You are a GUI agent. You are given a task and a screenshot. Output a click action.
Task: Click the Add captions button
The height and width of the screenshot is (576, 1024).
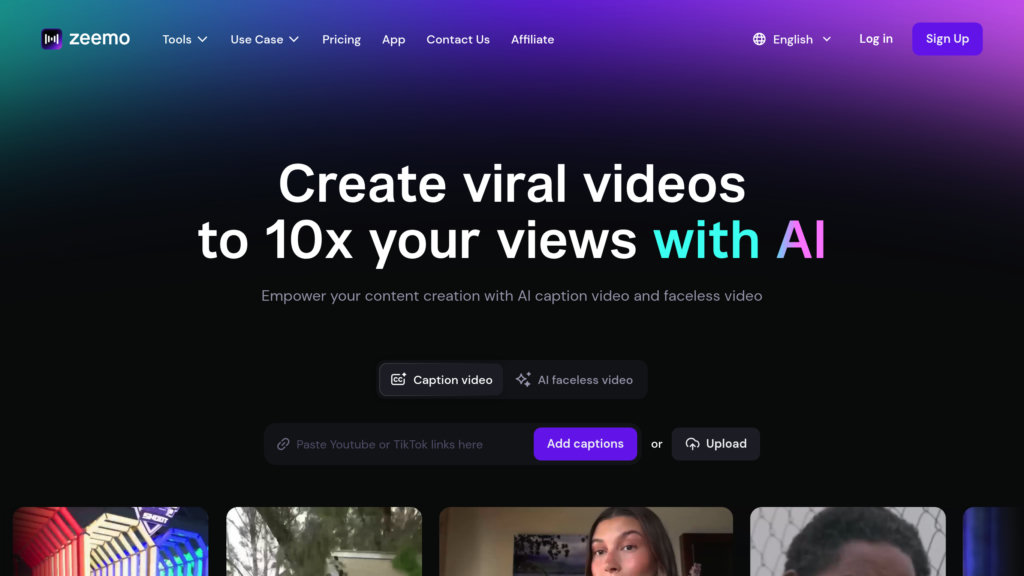point(585,444)
